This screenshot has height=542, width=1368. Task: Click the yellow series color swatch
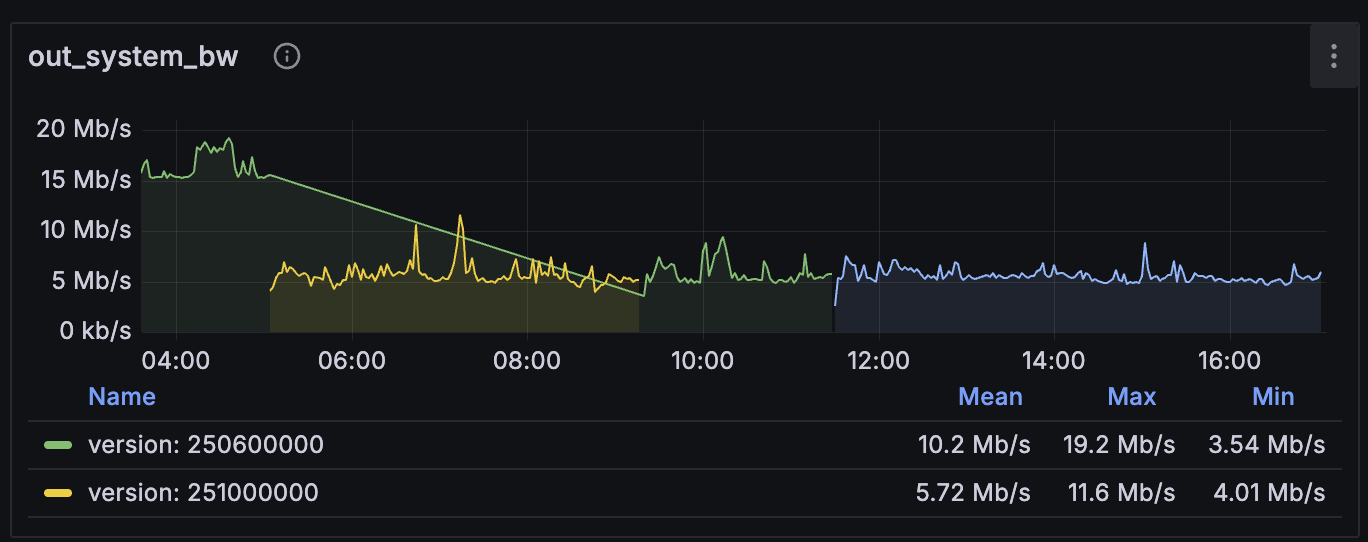click(x=59, y=492)
